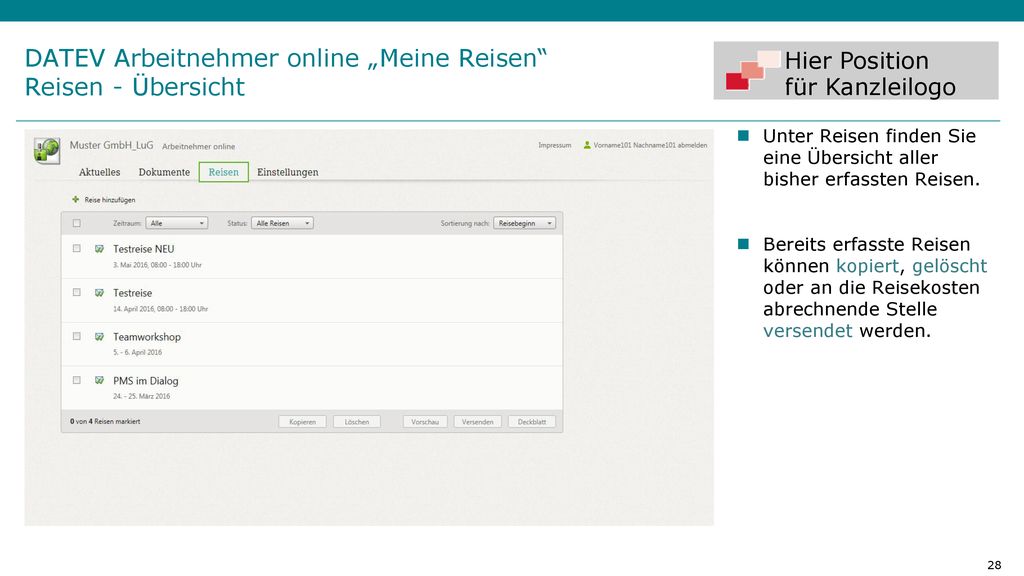Select the Reisen tab

tap(223, 172)
